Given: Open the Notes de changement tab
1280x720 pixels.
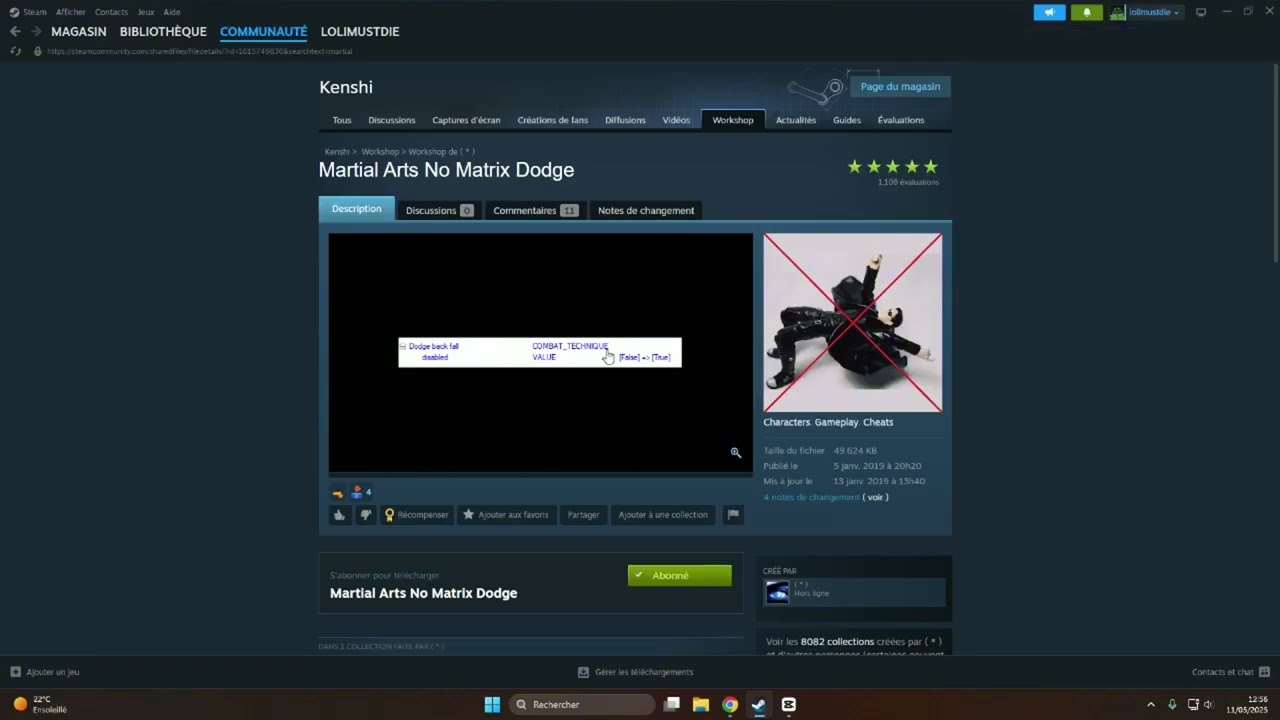Looking at the screenshot, I should coord(646,210).
